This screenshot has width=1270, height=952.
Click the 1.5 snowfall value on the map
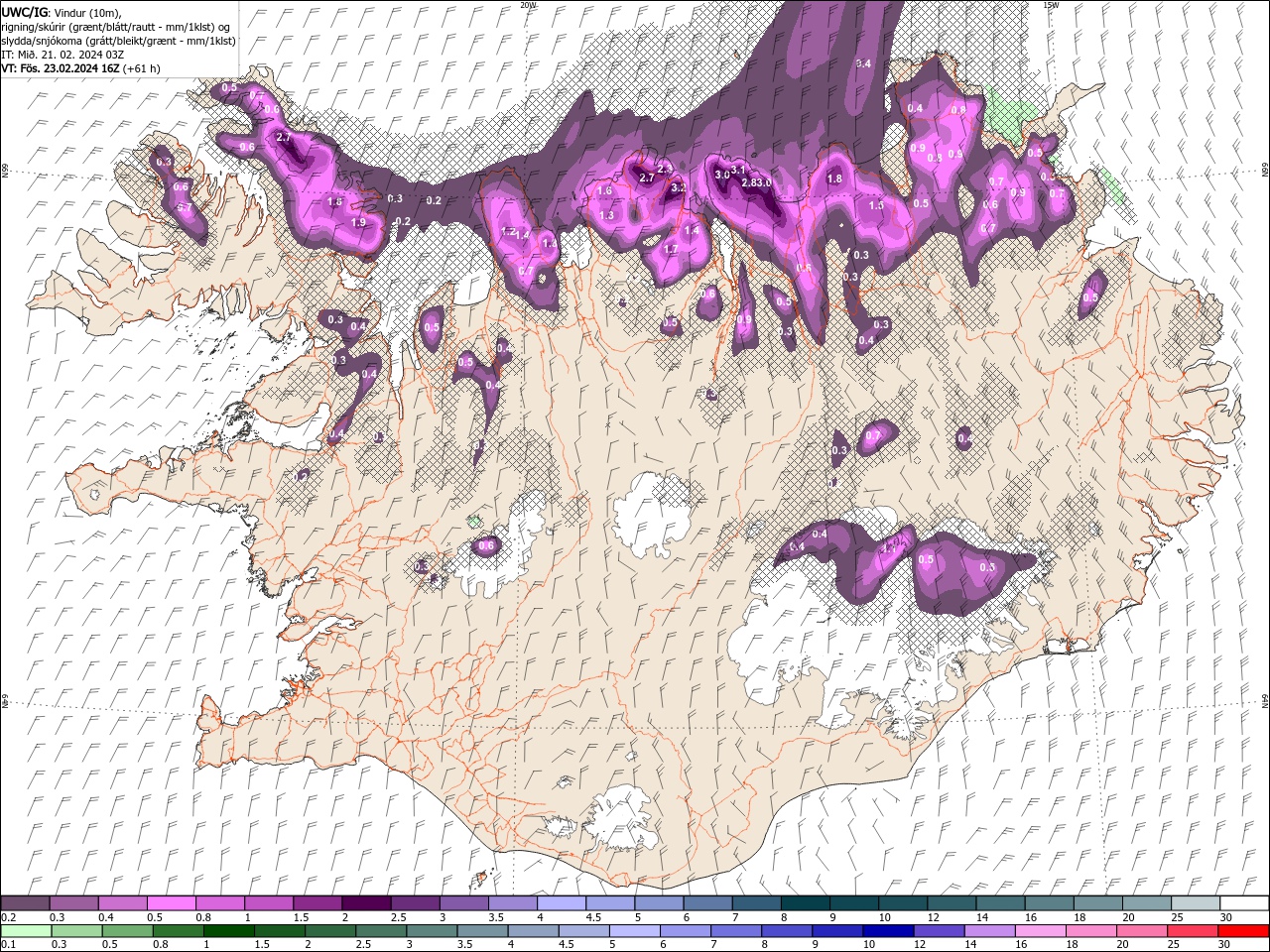(x=876, y=205)
